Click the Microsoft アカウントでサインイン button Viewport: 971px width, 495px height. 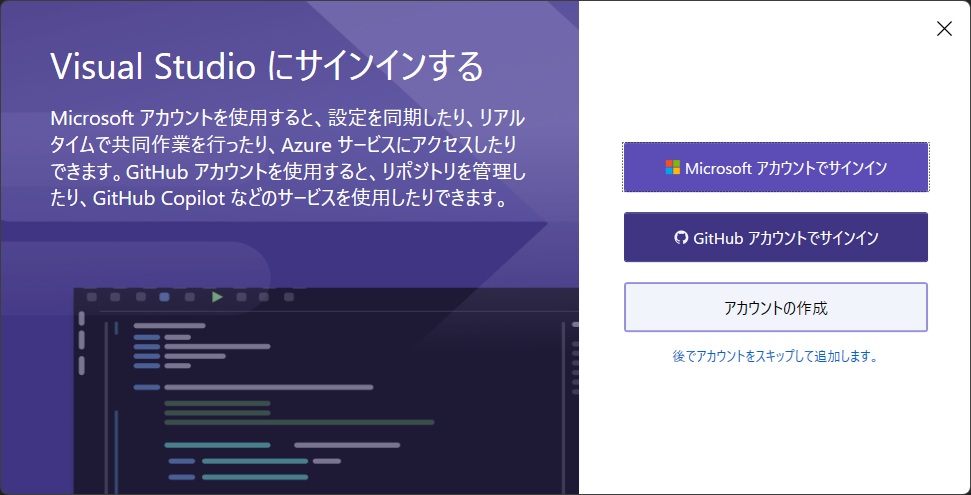(x=776, y=168)
